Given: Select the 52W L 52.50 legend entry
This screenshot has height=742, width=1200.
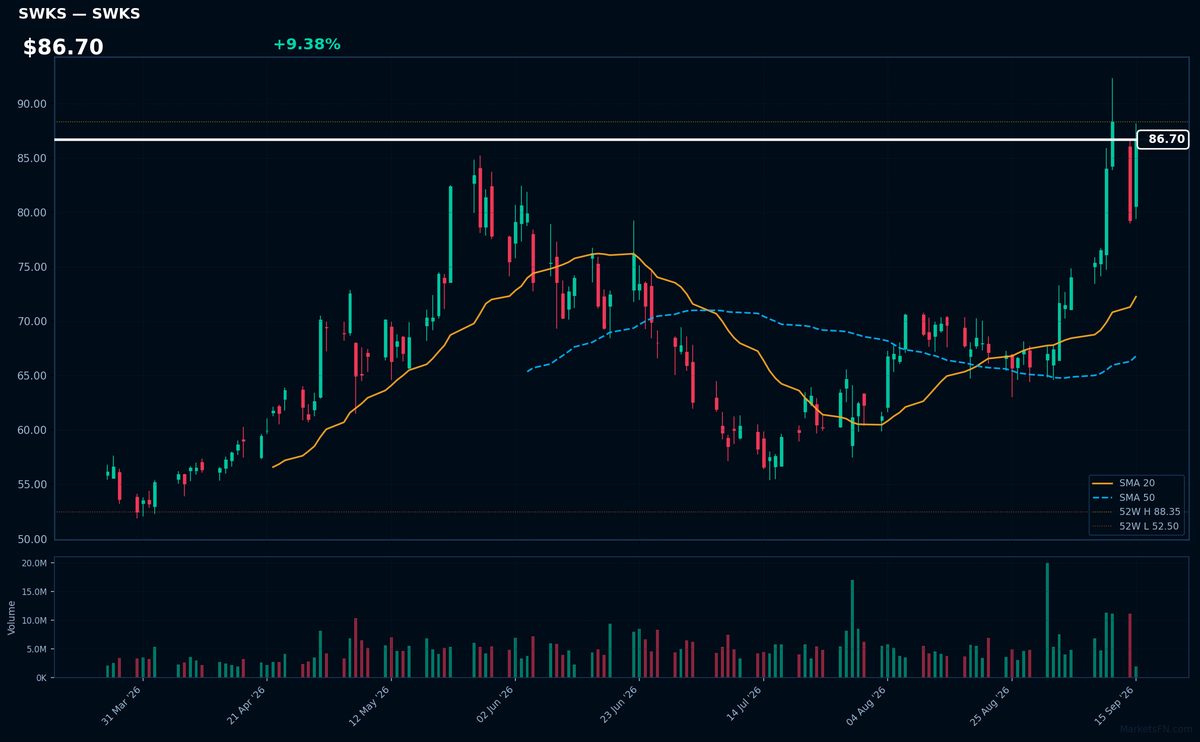Looking at the screenshot, I should 1138,526.
